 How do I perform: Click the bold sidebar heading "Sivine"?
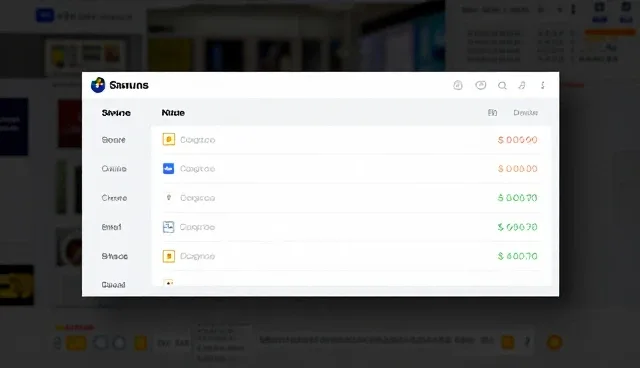click(116, 113)
